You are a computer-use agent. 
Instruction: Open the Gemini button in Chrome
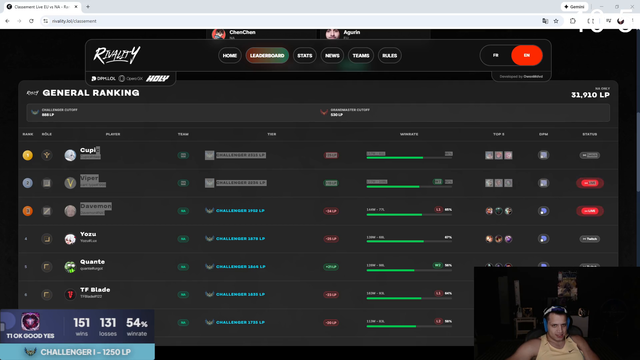[574, 7]
